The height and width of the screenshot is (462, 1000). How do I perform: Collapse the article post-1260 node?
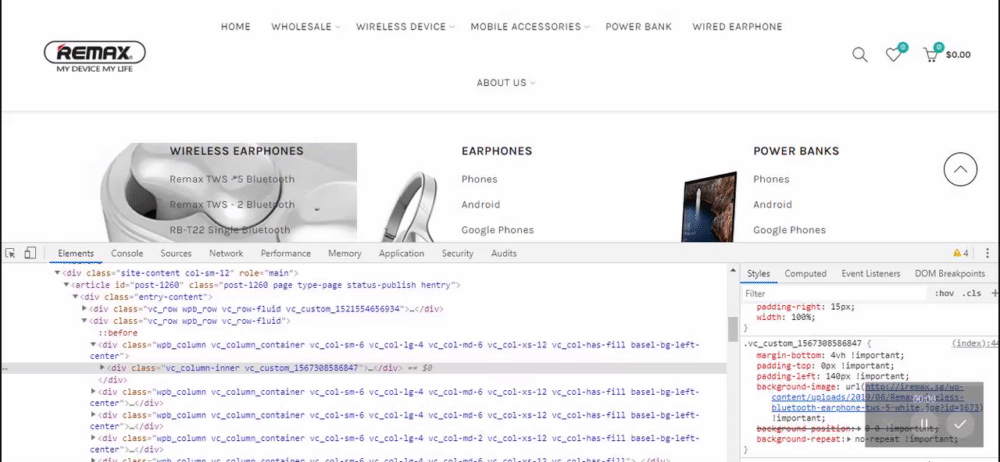[x=66, y=285]
